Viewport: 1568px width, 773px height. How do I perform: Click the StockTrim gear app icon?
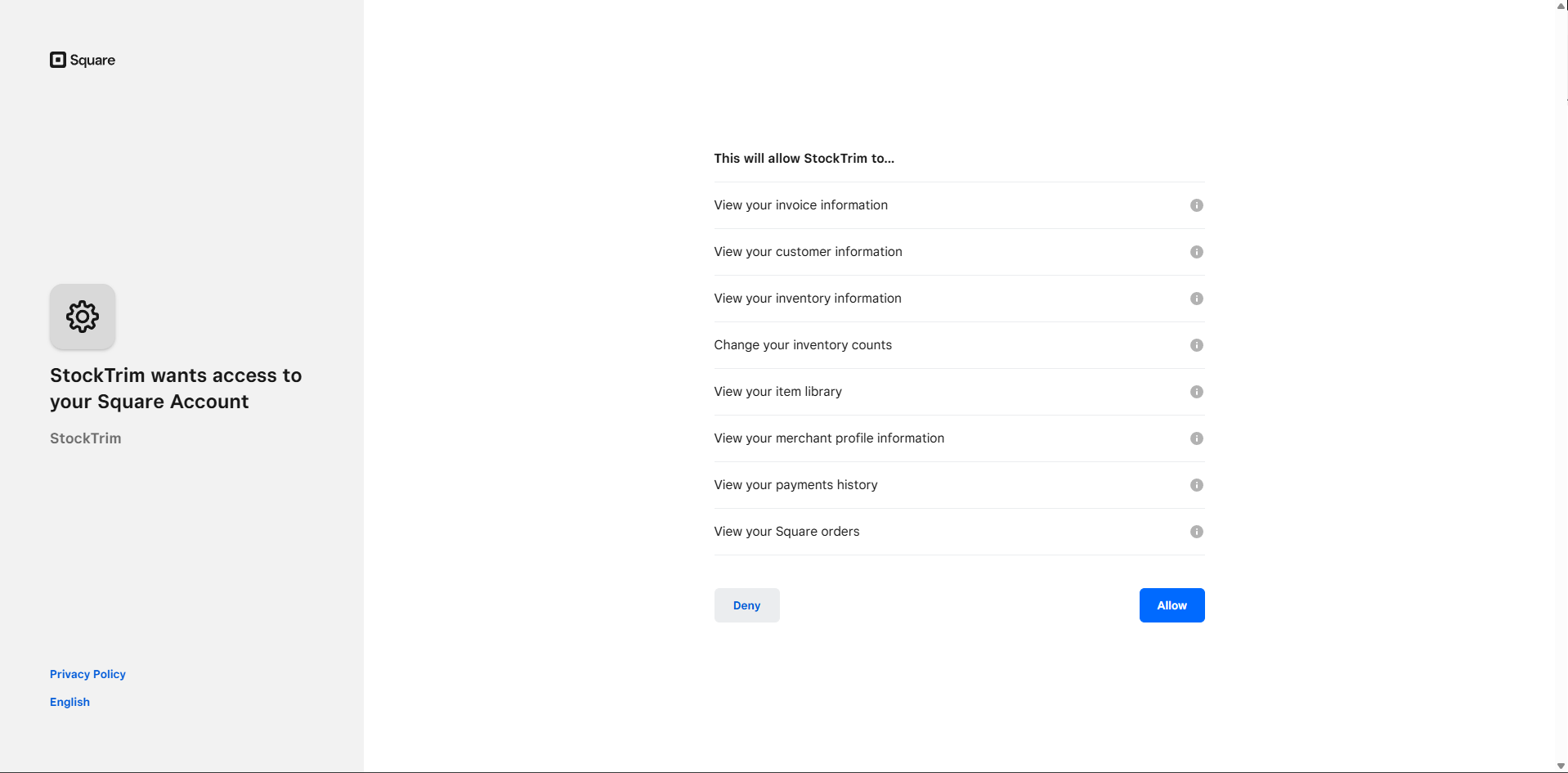(83, 317)
